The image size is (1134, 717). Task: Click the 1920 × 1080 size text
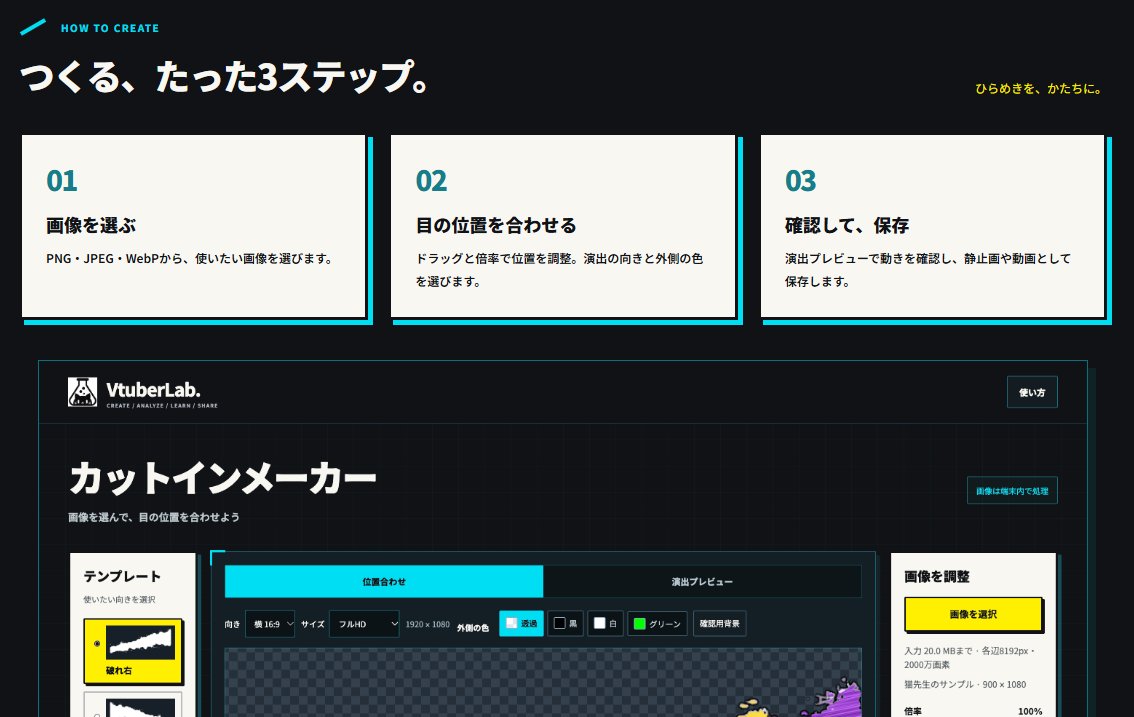427,624
